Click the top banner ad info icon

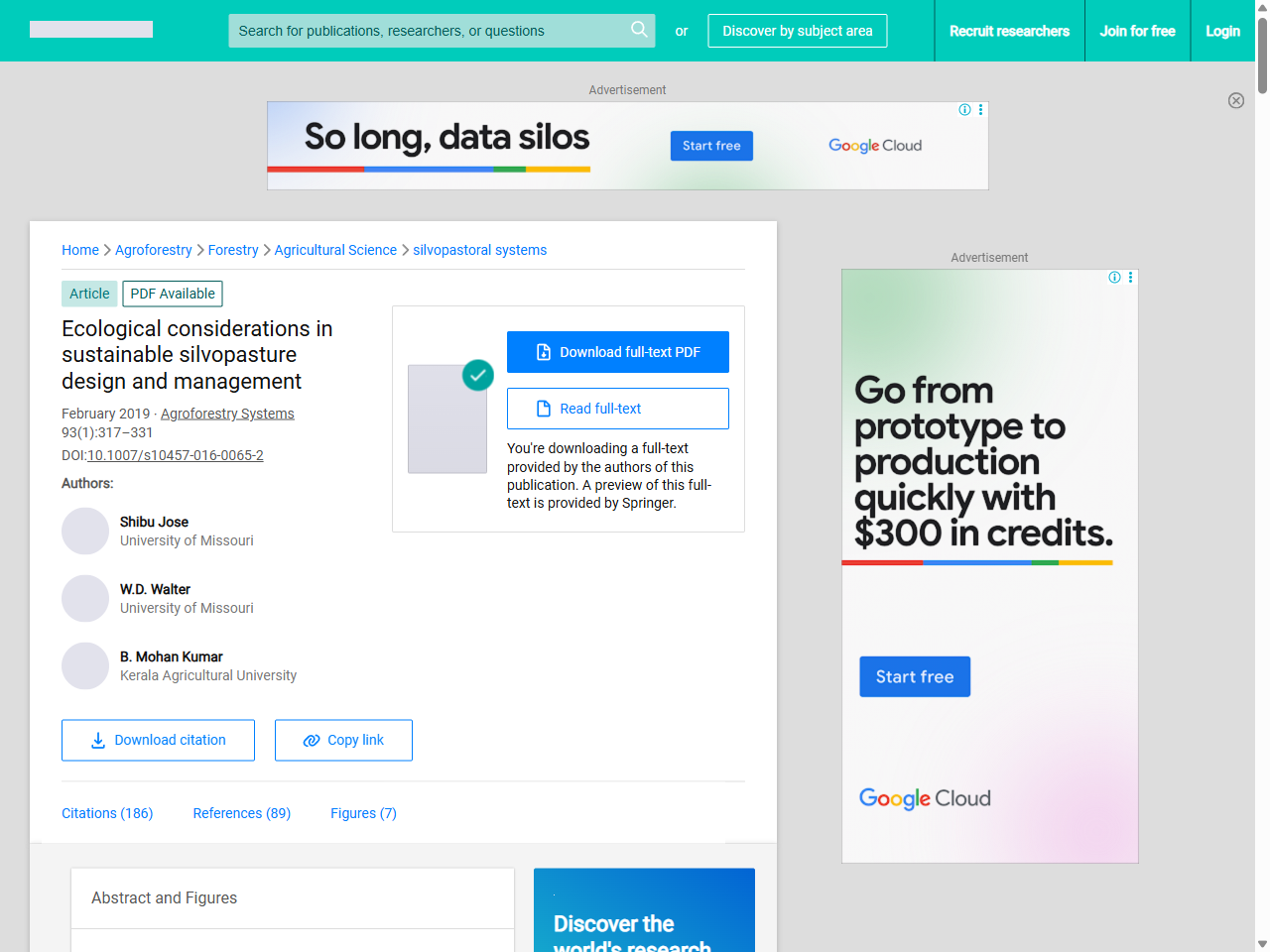tap(964, 110)
